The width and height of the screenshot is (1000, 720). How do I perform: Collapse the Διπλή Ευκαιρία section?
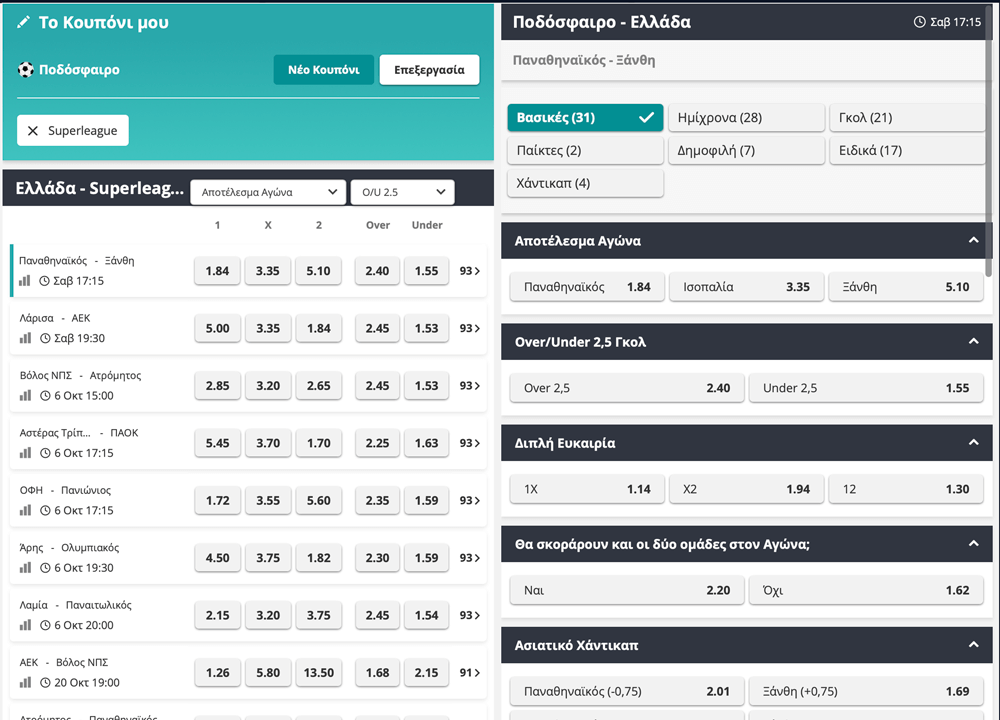(x=973, y=442)
